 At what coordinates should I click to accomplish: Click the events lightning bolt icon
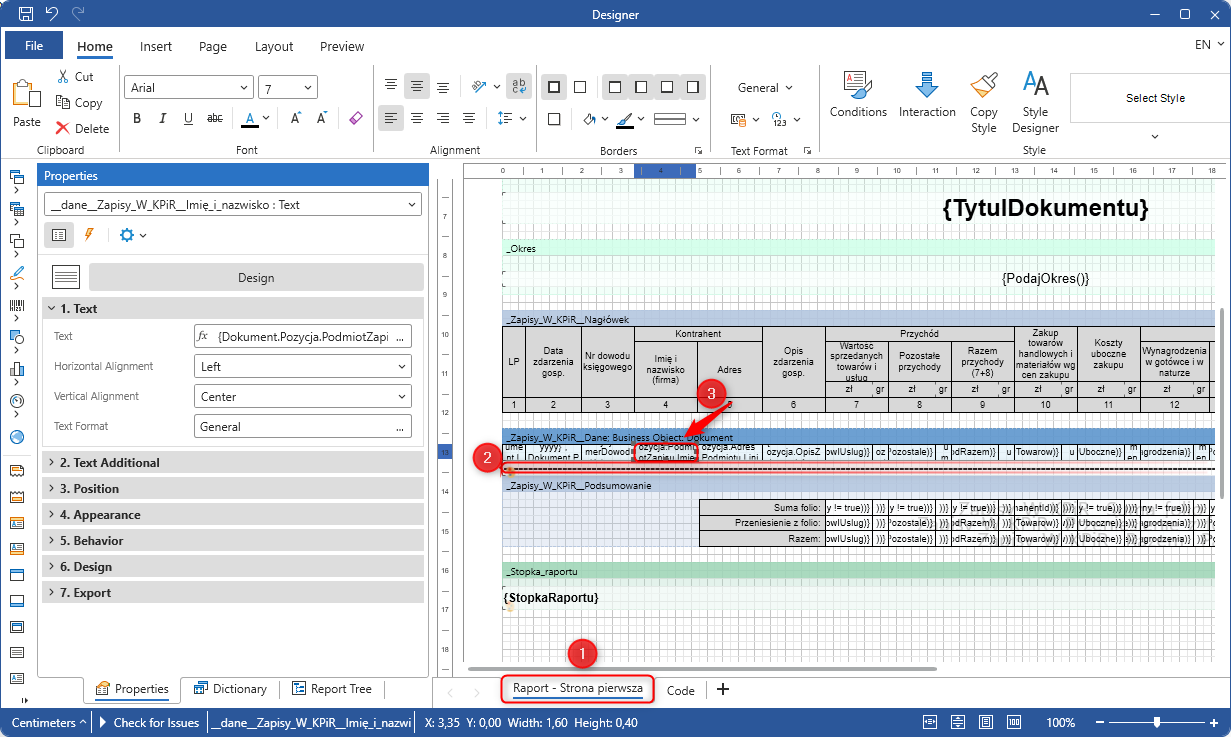tap(89, 235)
